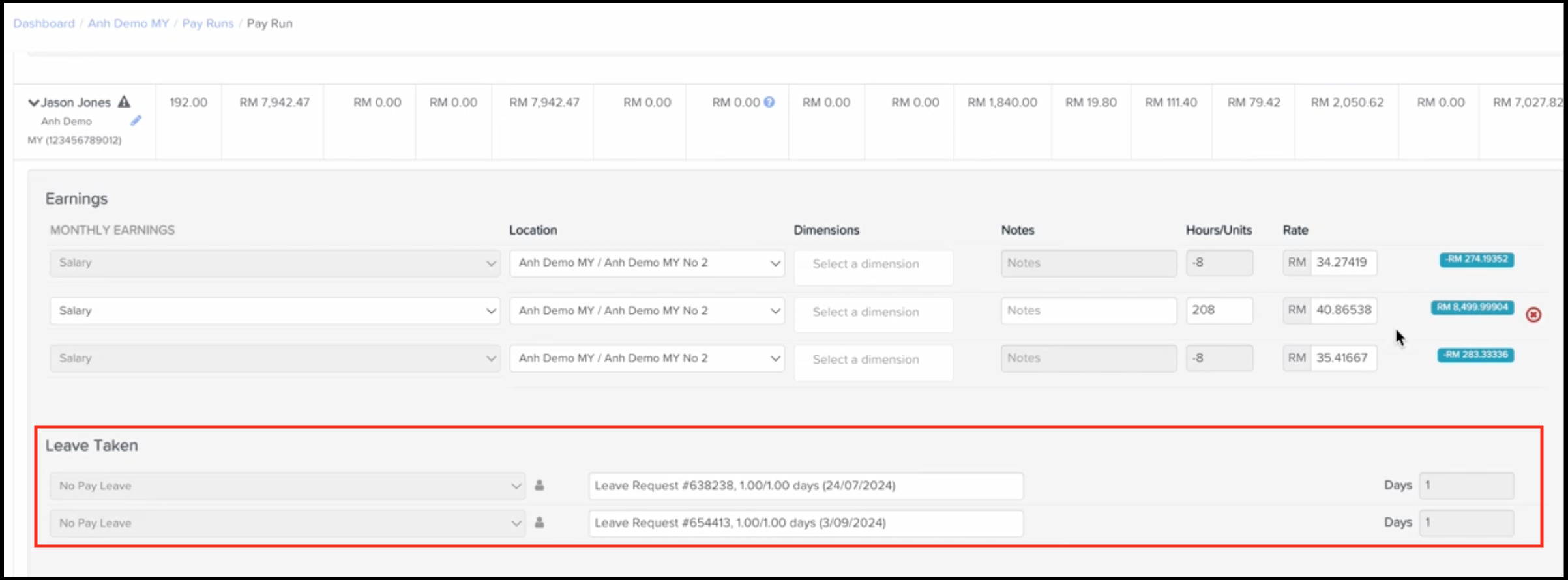This screenshot has width=1568, height=580.
Task: Click the -RM 283.33336 amount badge
Action: tap(1475, 355)
